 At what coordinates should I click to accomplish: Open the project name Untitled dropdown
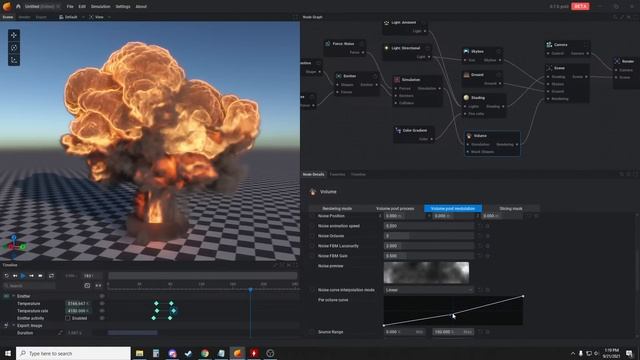[41, 7]
